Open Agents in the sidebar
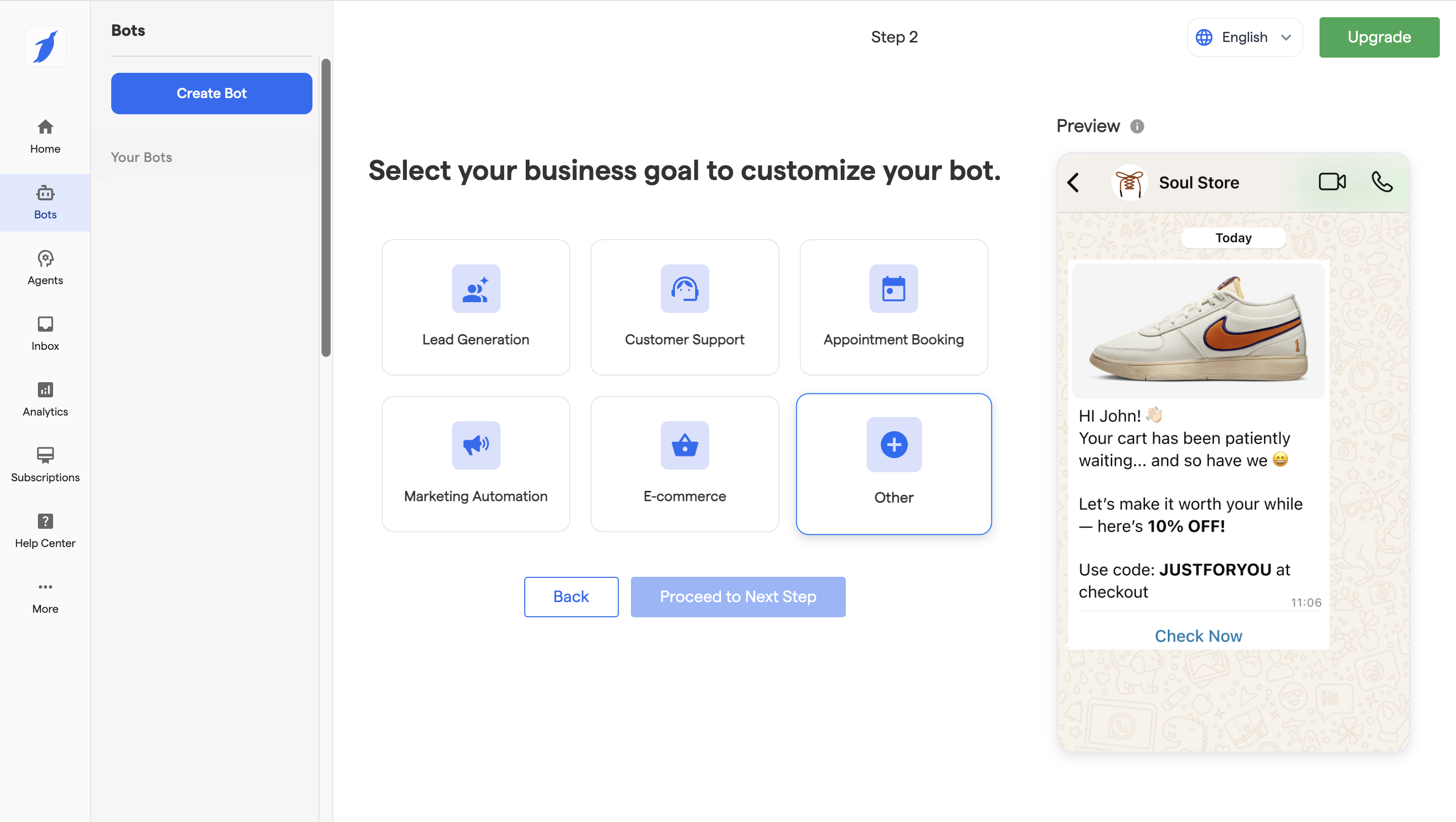 tap(45, 268)
